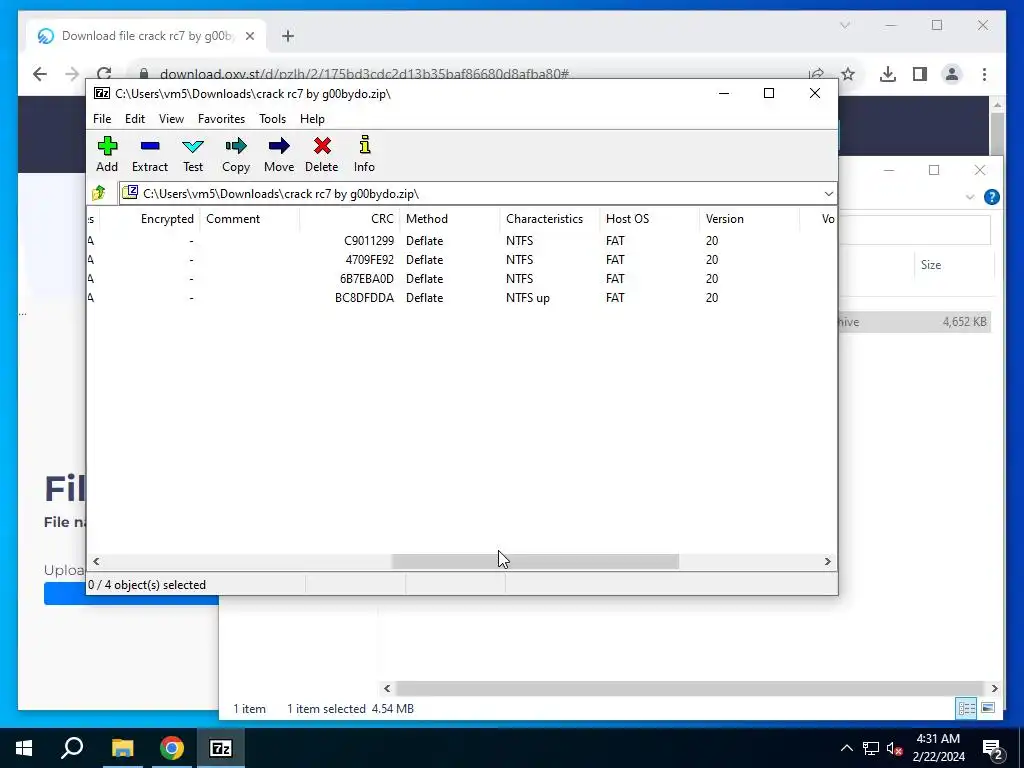Open the network tray icon
The height and width of the screenshot is (768, 1024).
[871, 748]
